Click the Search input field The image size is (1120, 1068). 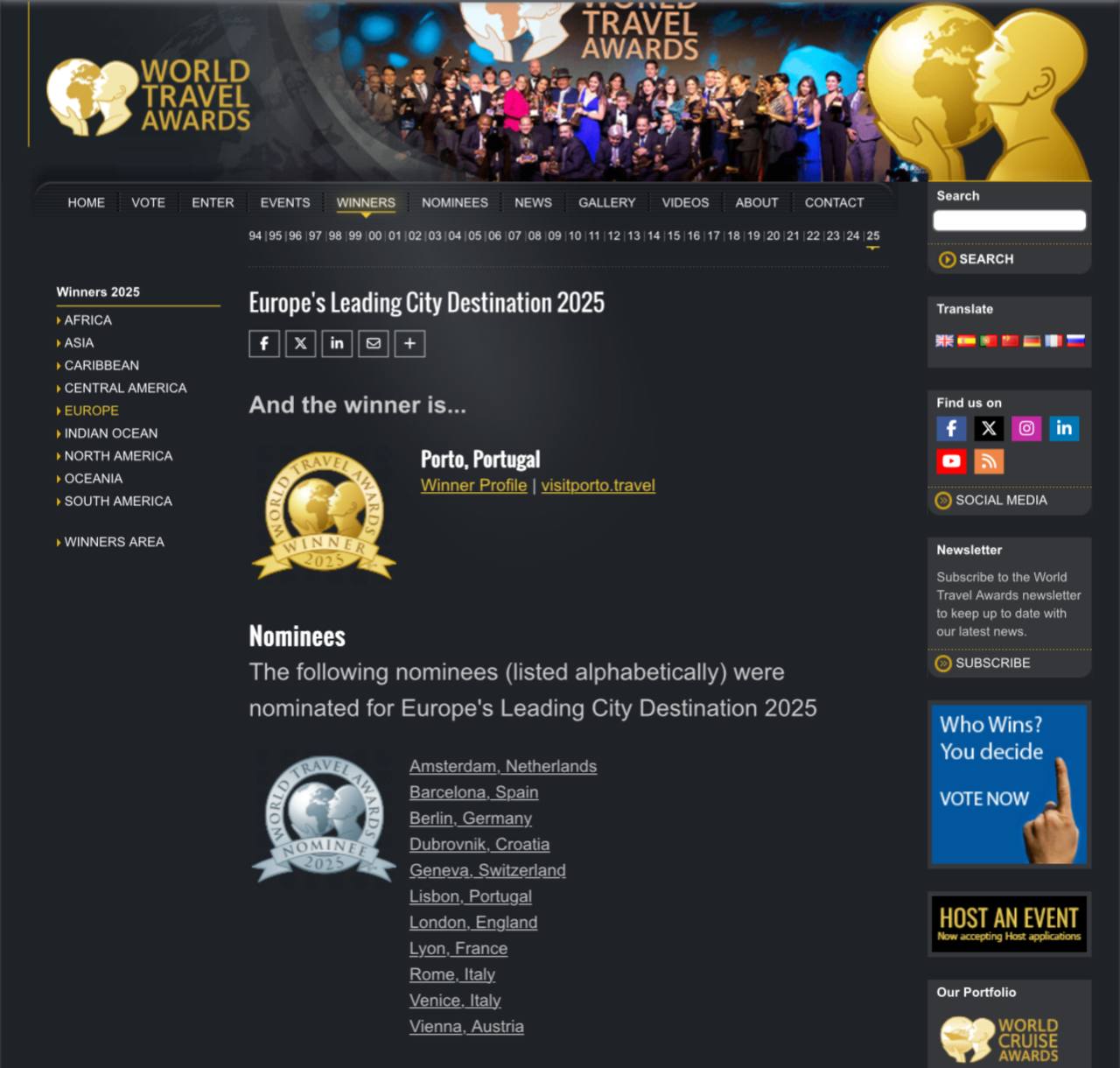1009,221
